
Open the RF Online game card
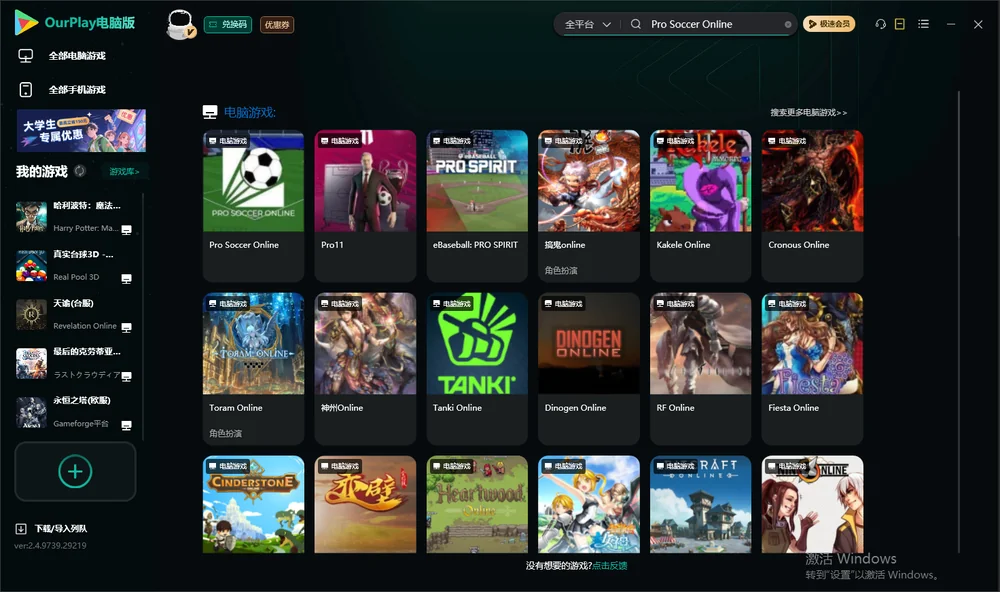700,368
